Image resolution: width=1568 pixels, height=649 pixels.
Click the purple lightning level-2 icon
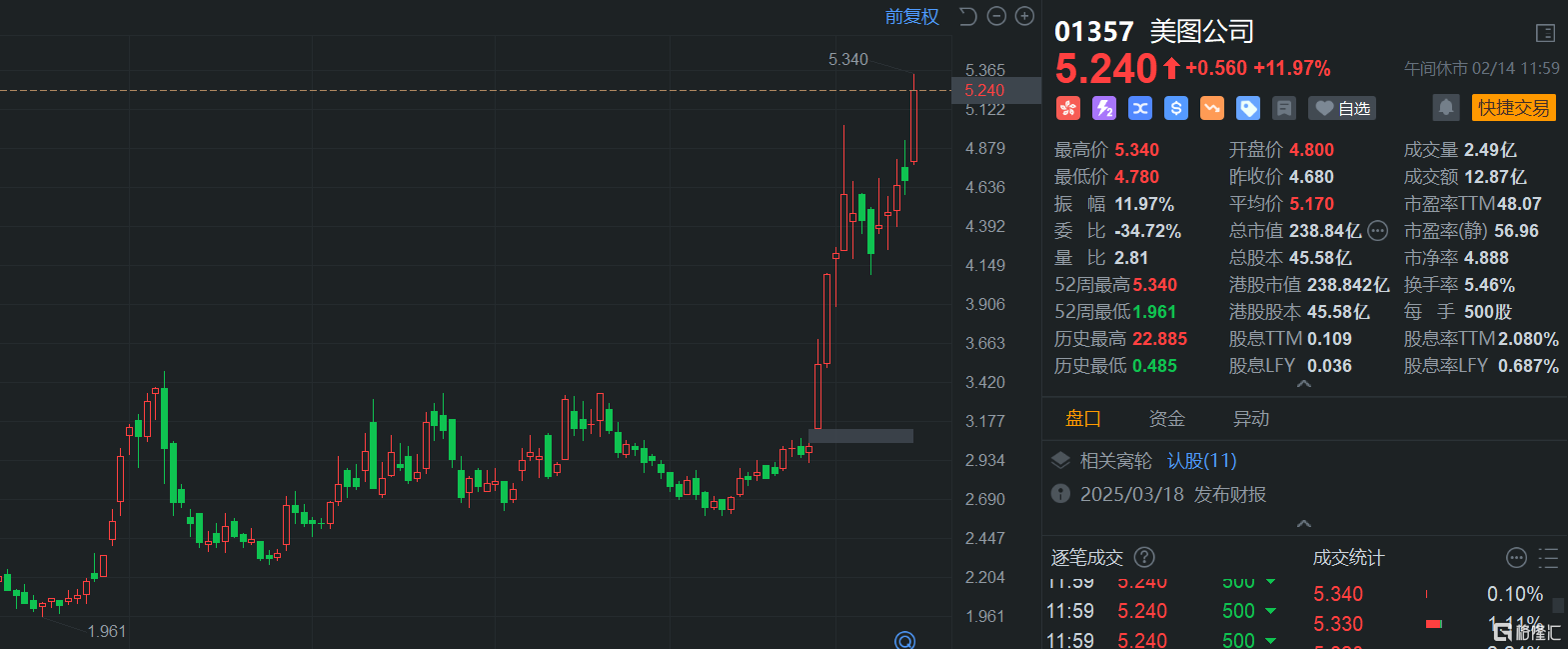coord(1103,108)
